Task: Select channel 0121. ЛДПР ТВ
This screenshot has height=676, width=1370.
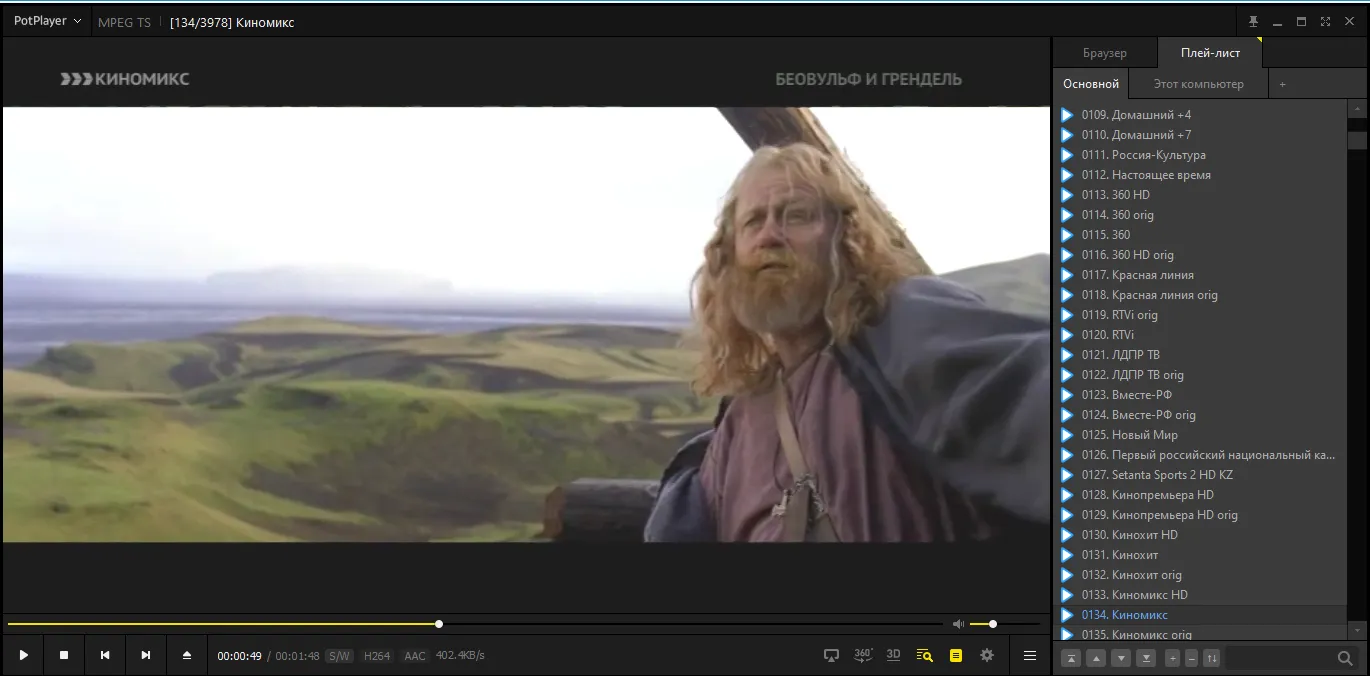Action: [x=1201, y=355]
